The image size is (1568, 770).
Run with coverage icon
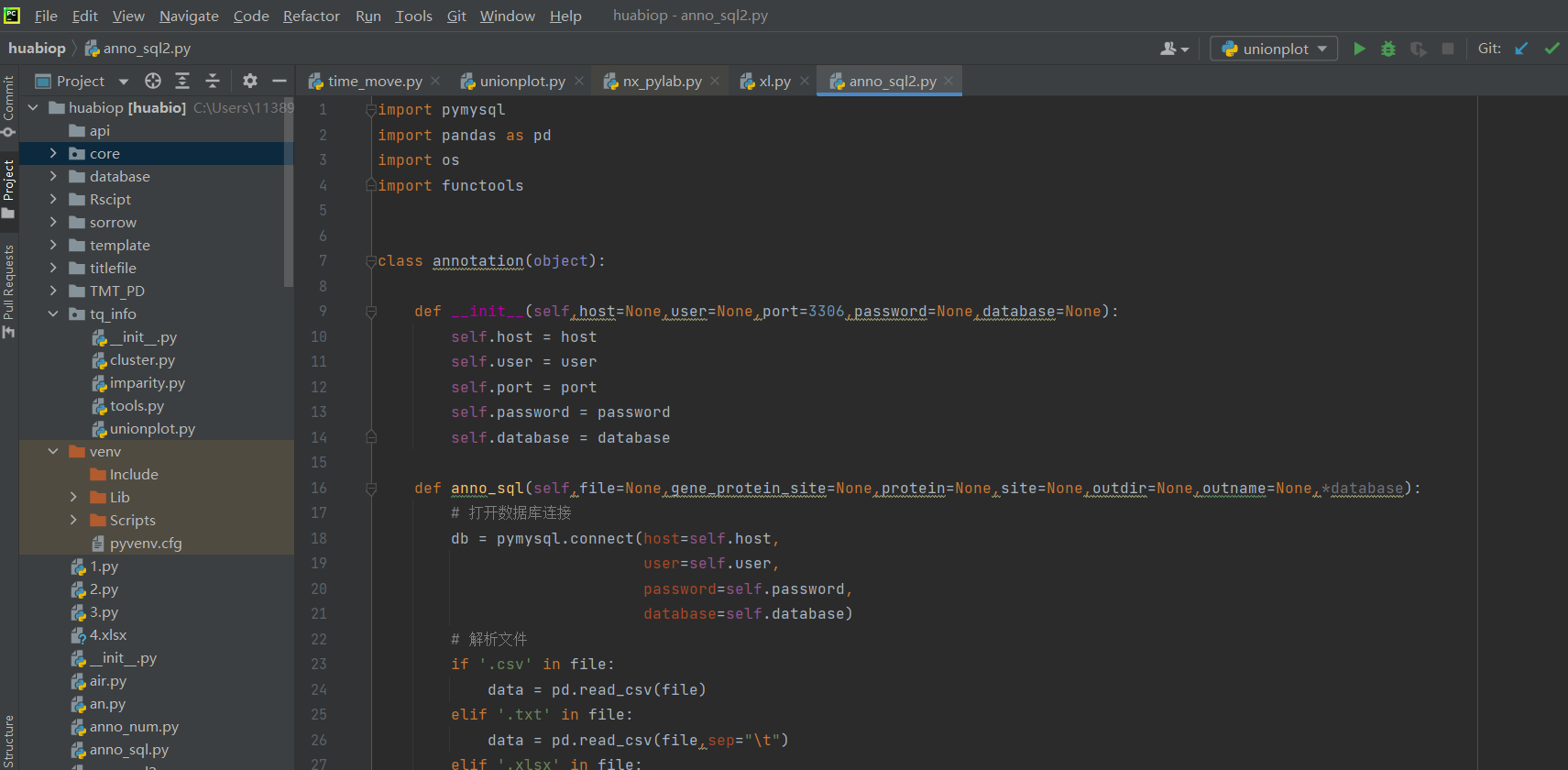[x=1418, y=49]
